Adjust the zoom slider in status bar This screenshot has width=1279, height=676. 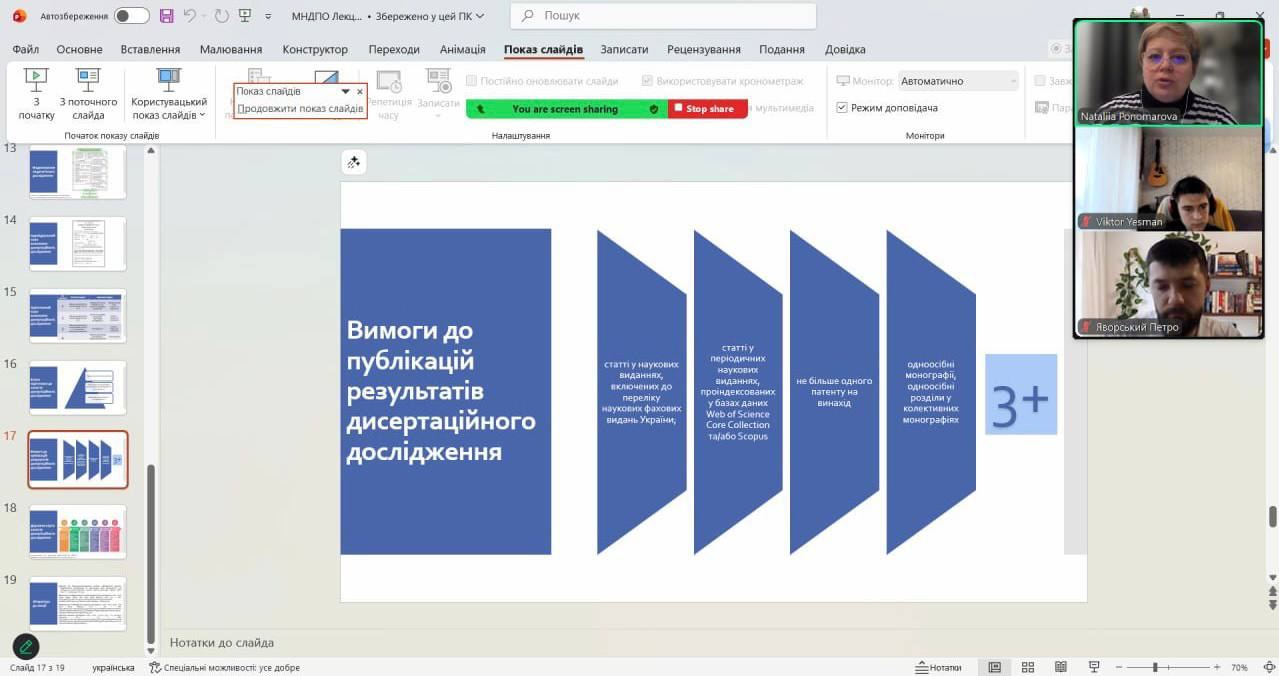[x=1155, y=667]
